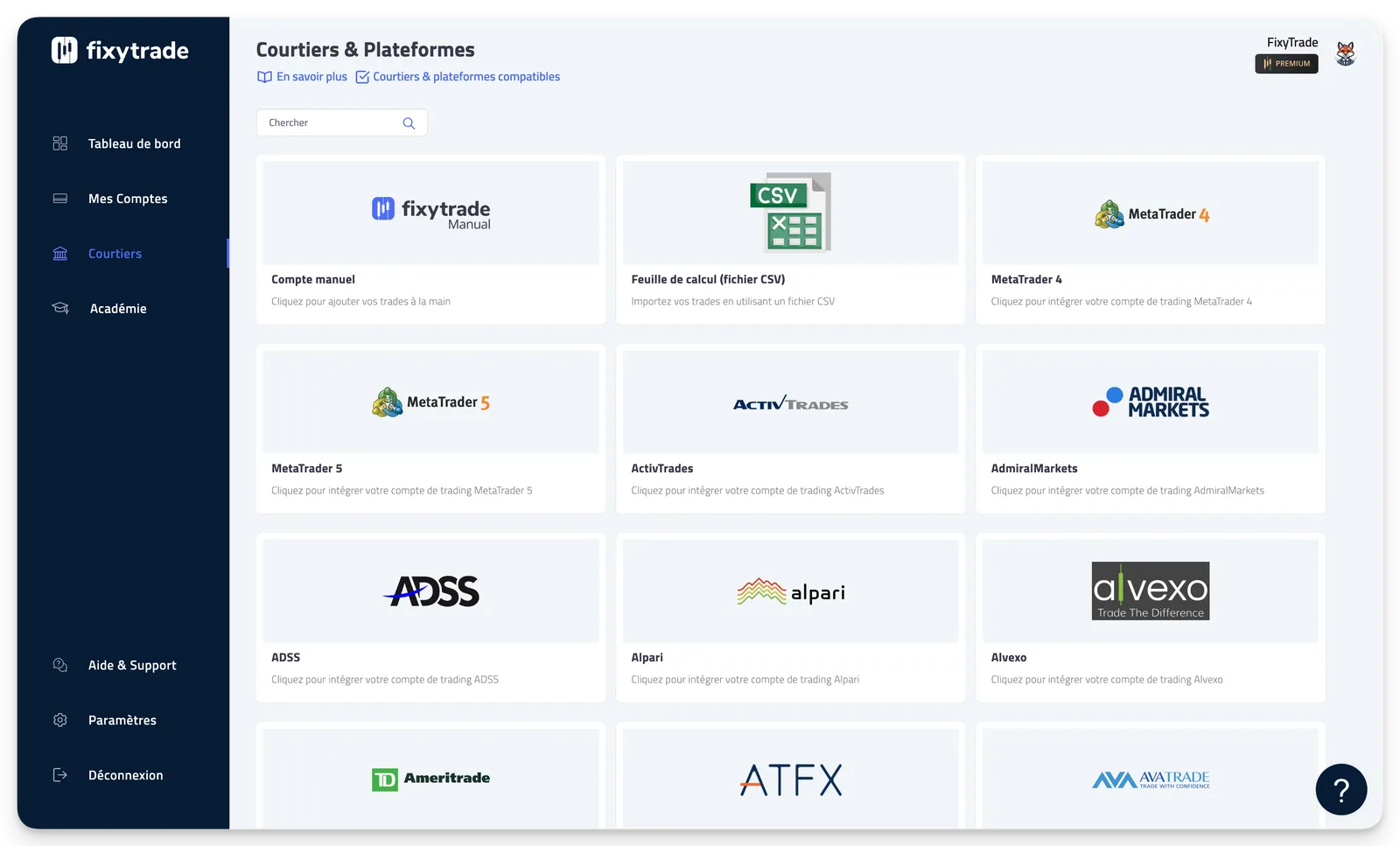1400x846 pixels.
Task: Click Feuille de calcul (fichier CSV) title
Action: (x=708, y=280)
